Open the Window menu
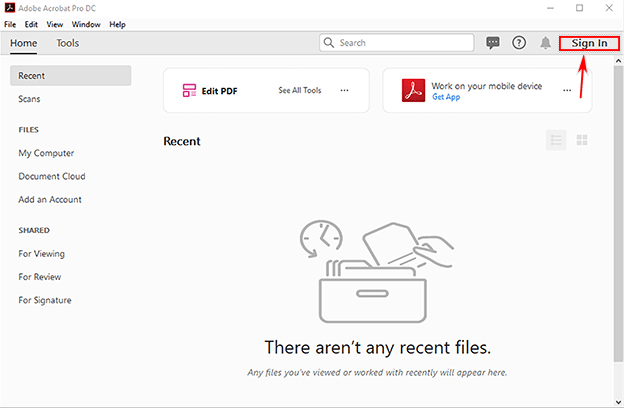 click(85, 24)
